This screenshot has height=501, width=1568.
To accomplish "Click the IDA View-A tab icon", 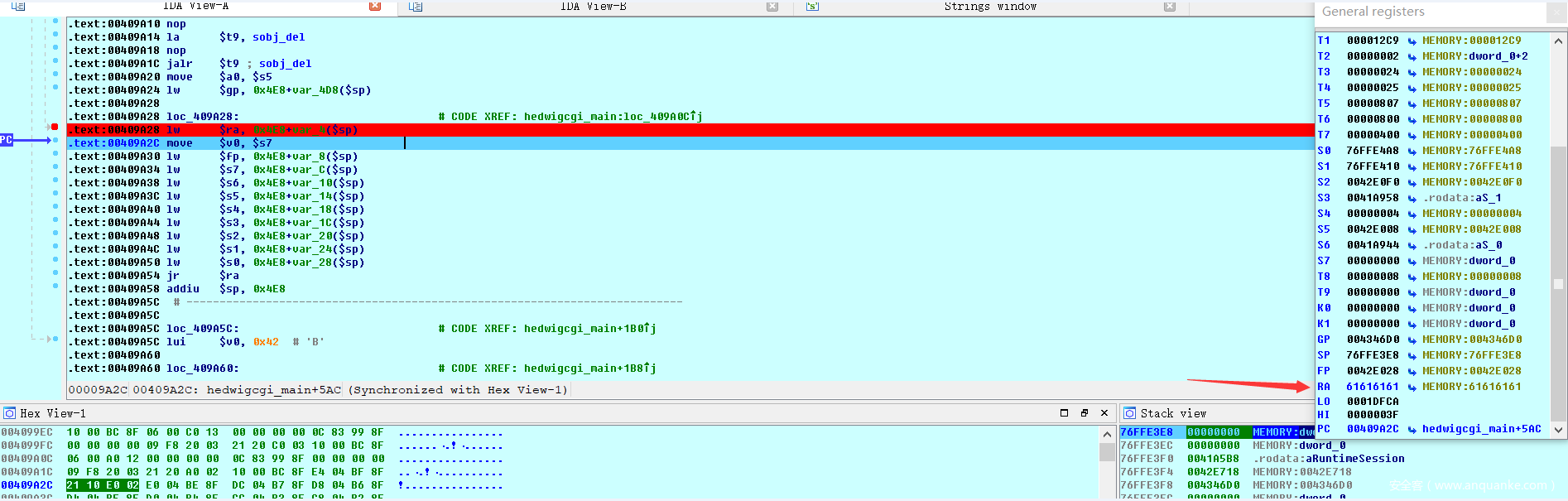I will point(18,6).
